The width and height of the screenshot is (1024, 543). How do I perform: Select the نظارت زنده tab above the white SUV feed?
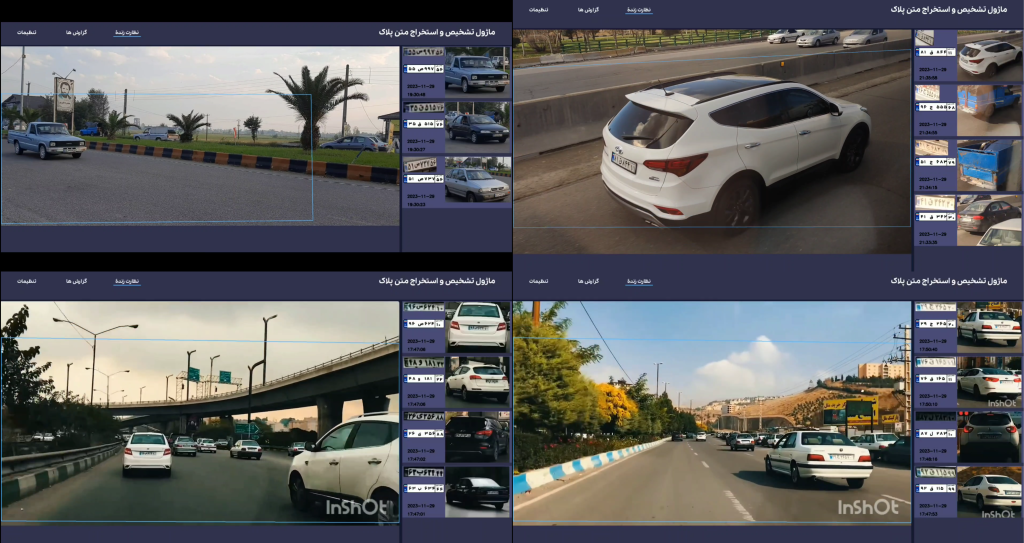pos(639,9)
